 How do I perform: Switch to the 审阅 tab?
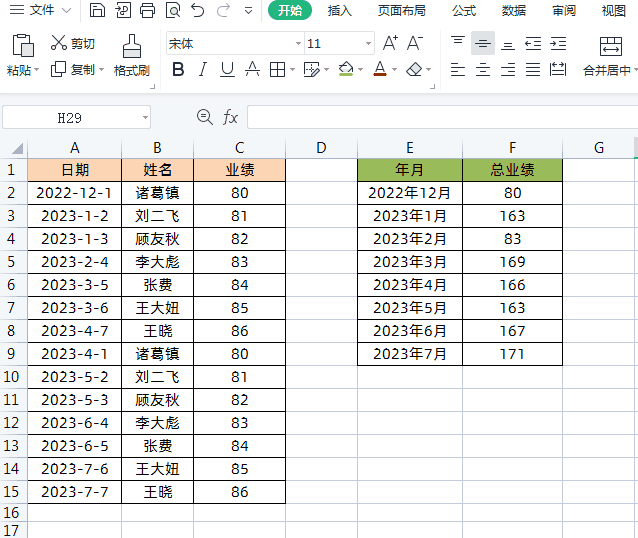(564, 10)
